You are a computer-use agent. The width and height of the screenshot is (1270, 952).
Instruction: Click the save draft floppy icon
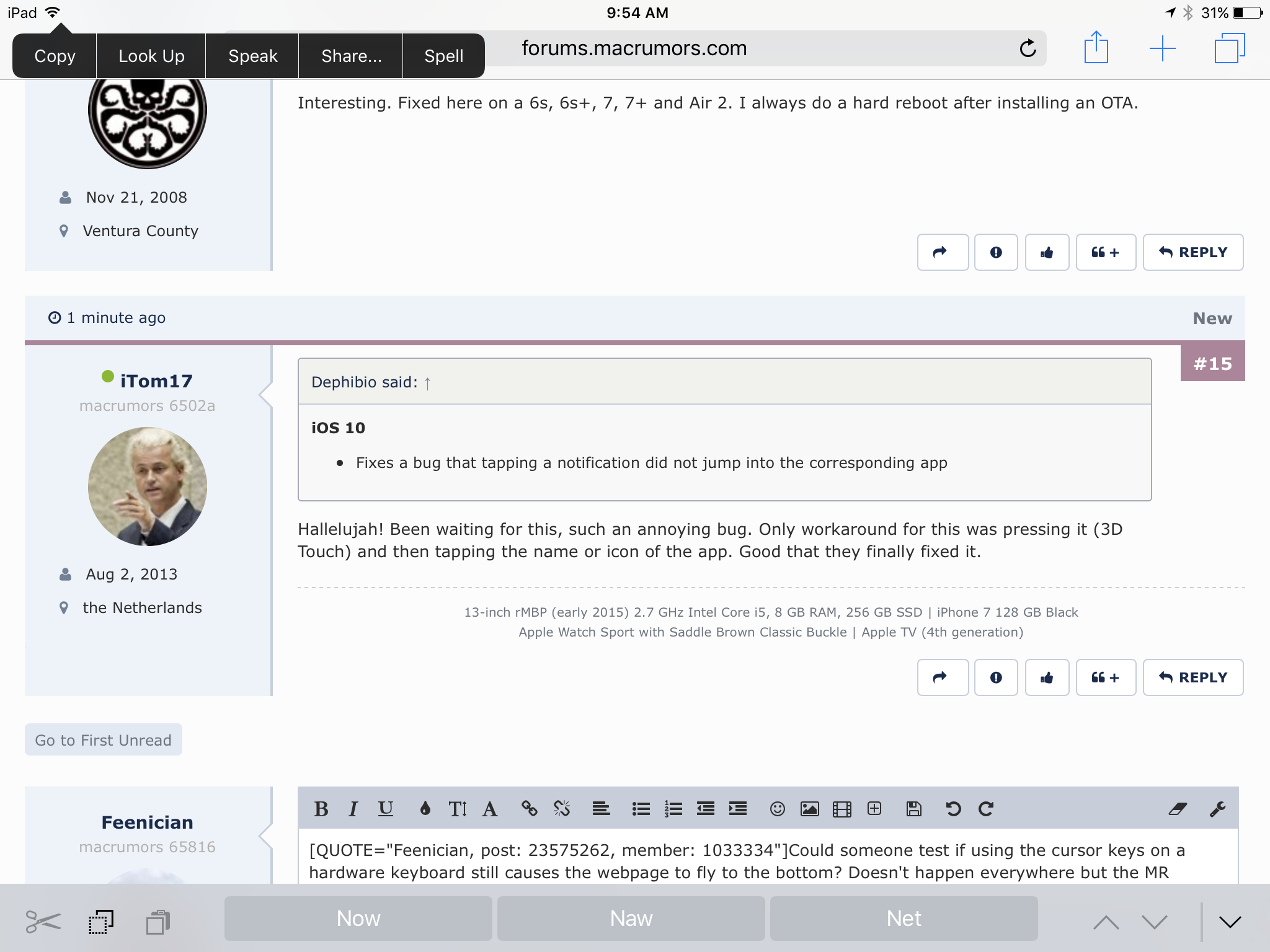point(914,809)
